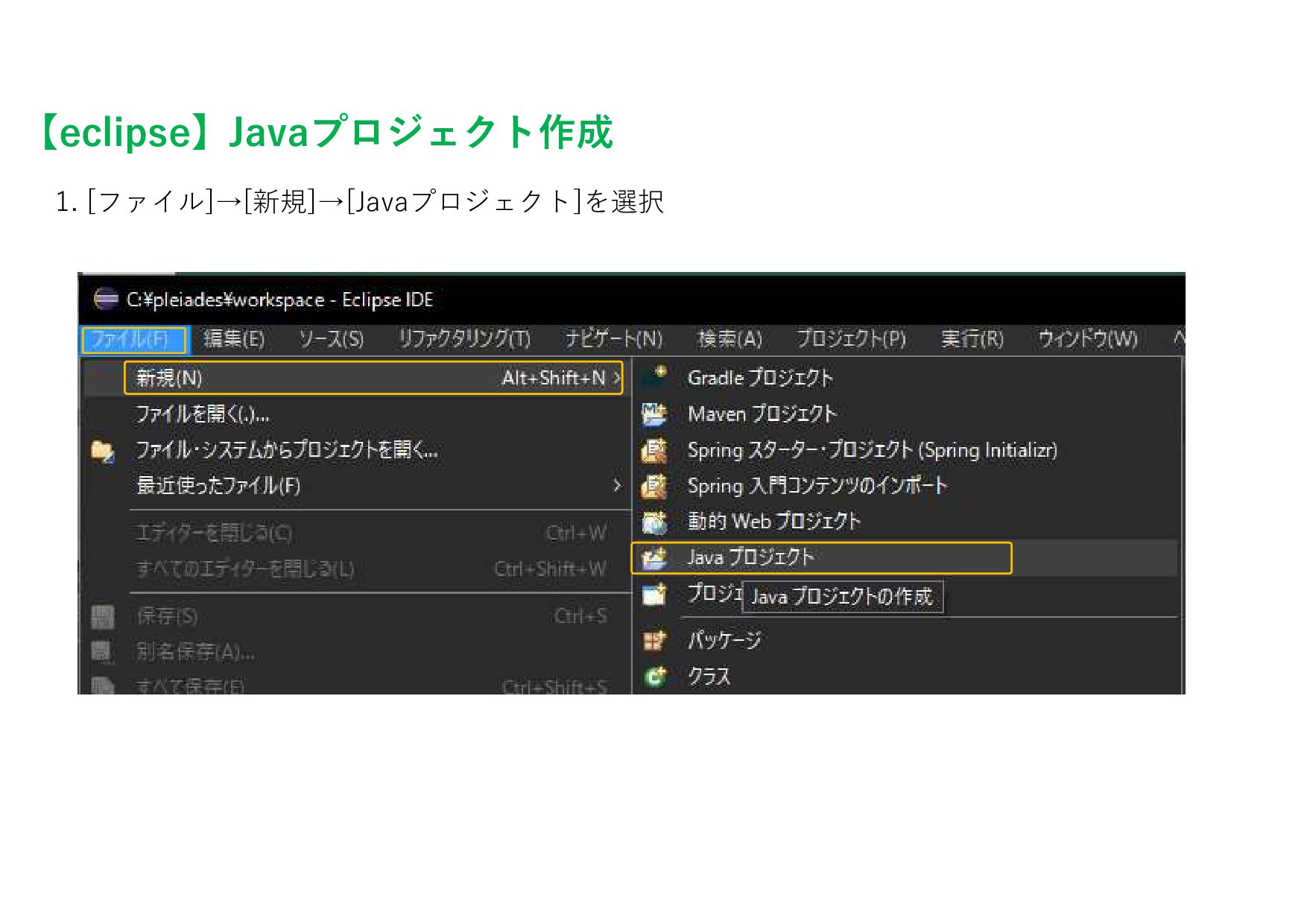Viewport: 1307px width, 924px height.
Task: Click the パッケージ icon
Action: click(x=654, y=641)
